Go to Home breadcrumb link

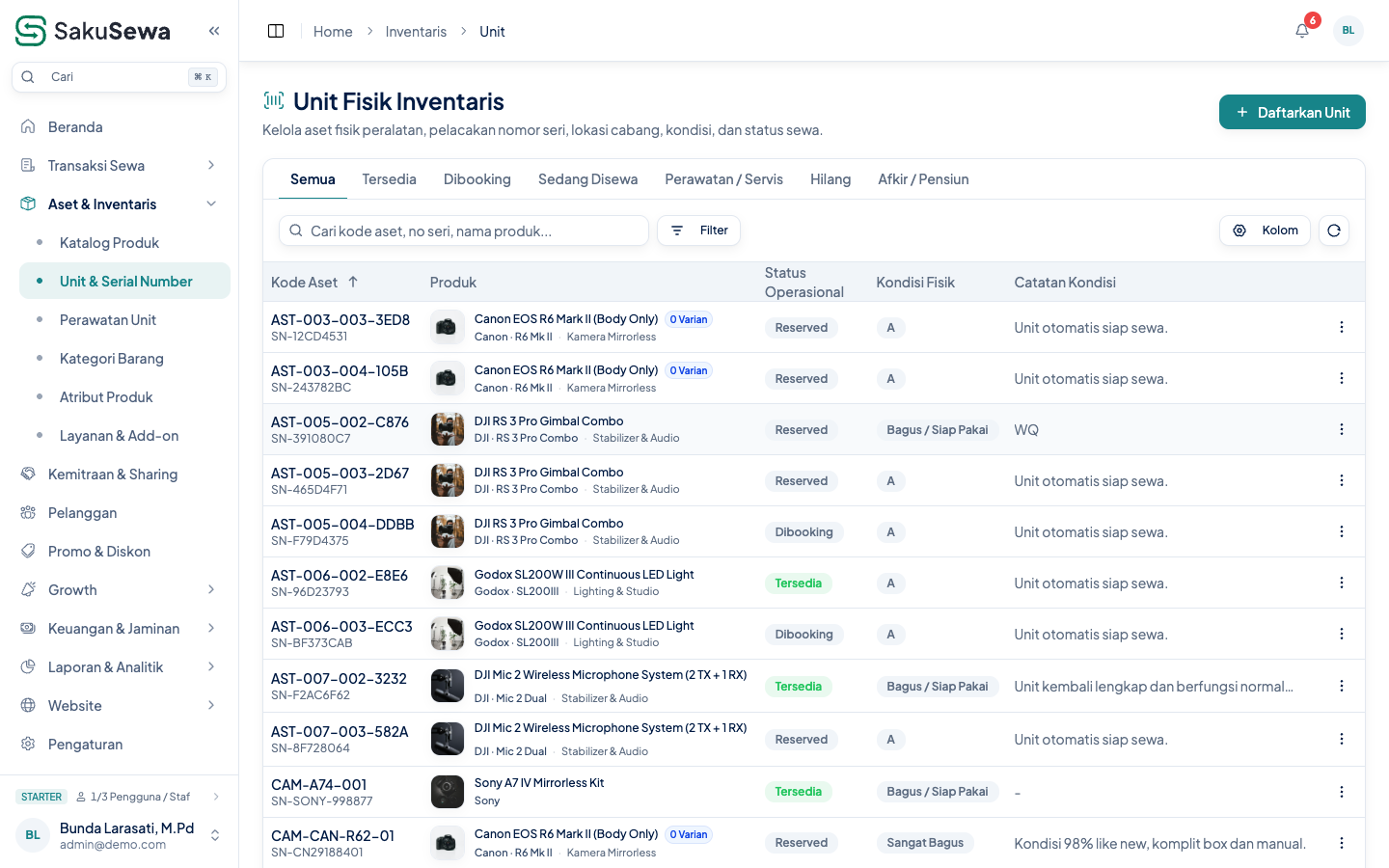click(x=333, y=32)
